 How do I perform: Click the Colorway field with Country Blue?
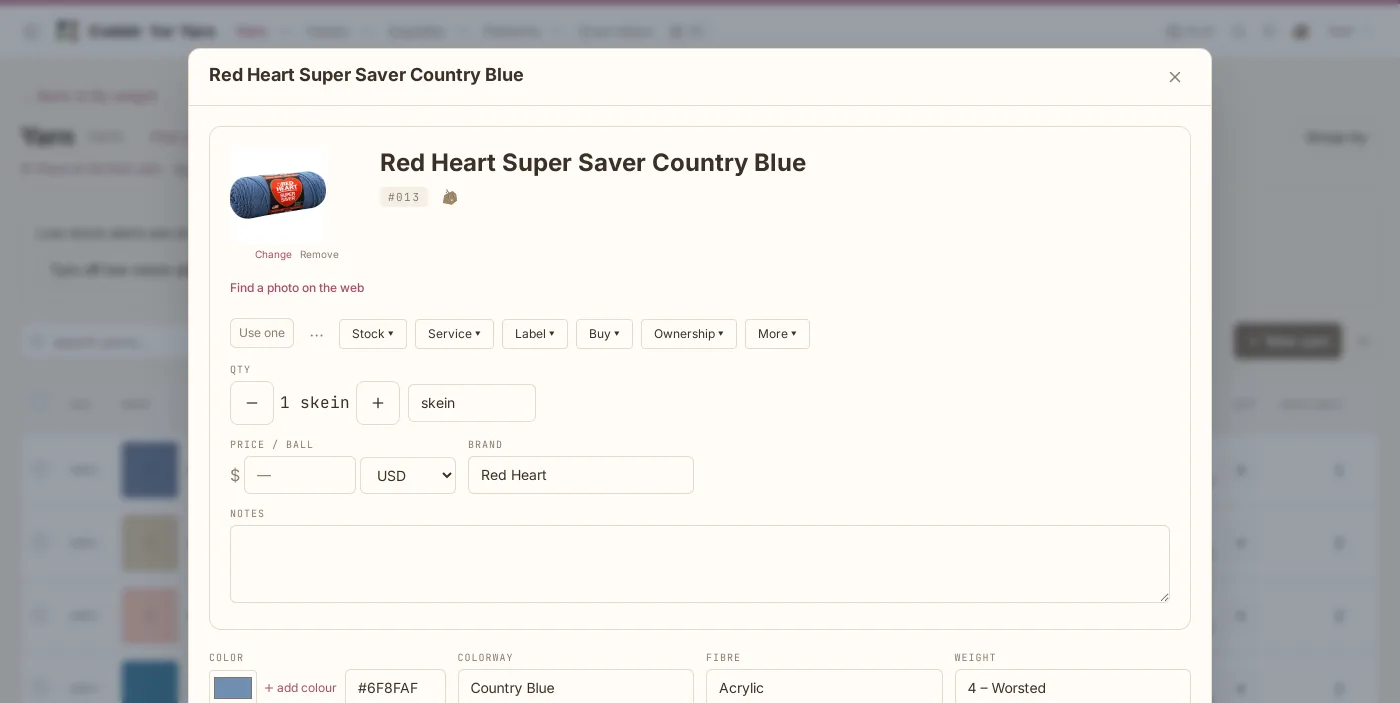point(576,688)
